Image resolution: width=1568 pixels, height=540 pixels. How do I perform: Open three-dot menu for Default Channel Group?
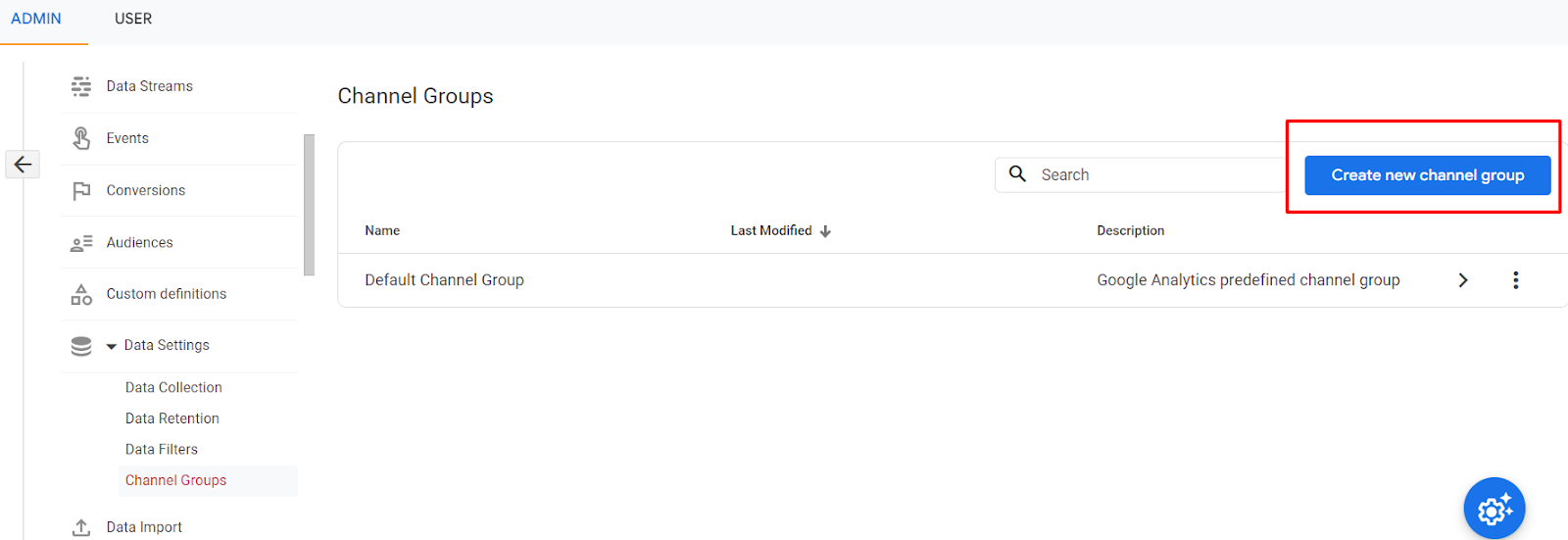coord(1515,280)
